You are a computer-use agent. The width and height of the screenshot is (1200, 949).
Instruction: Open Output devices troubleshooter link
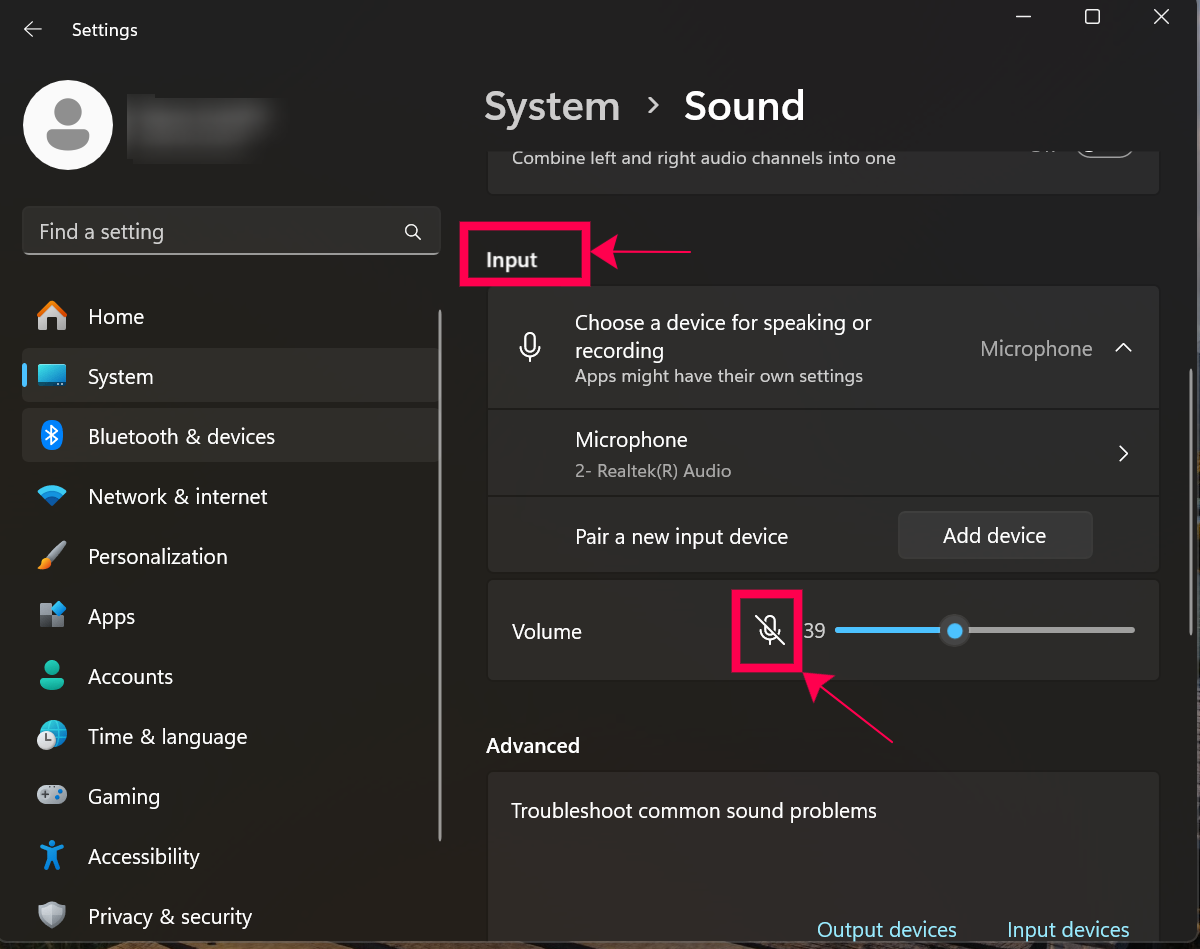(x=887, y=929)
